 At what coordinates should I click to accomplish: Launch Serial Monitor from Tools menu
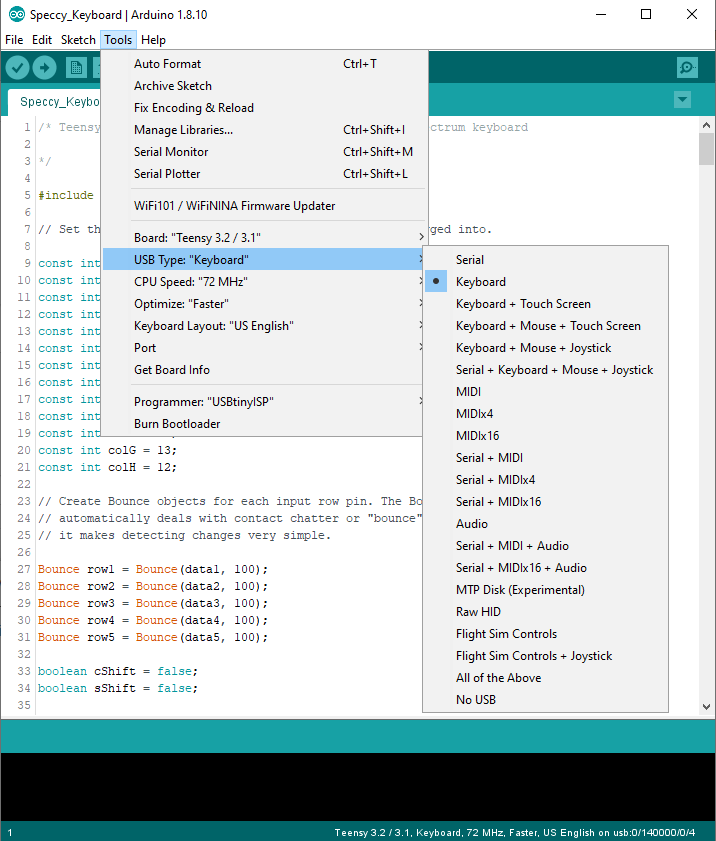[265, 152]
